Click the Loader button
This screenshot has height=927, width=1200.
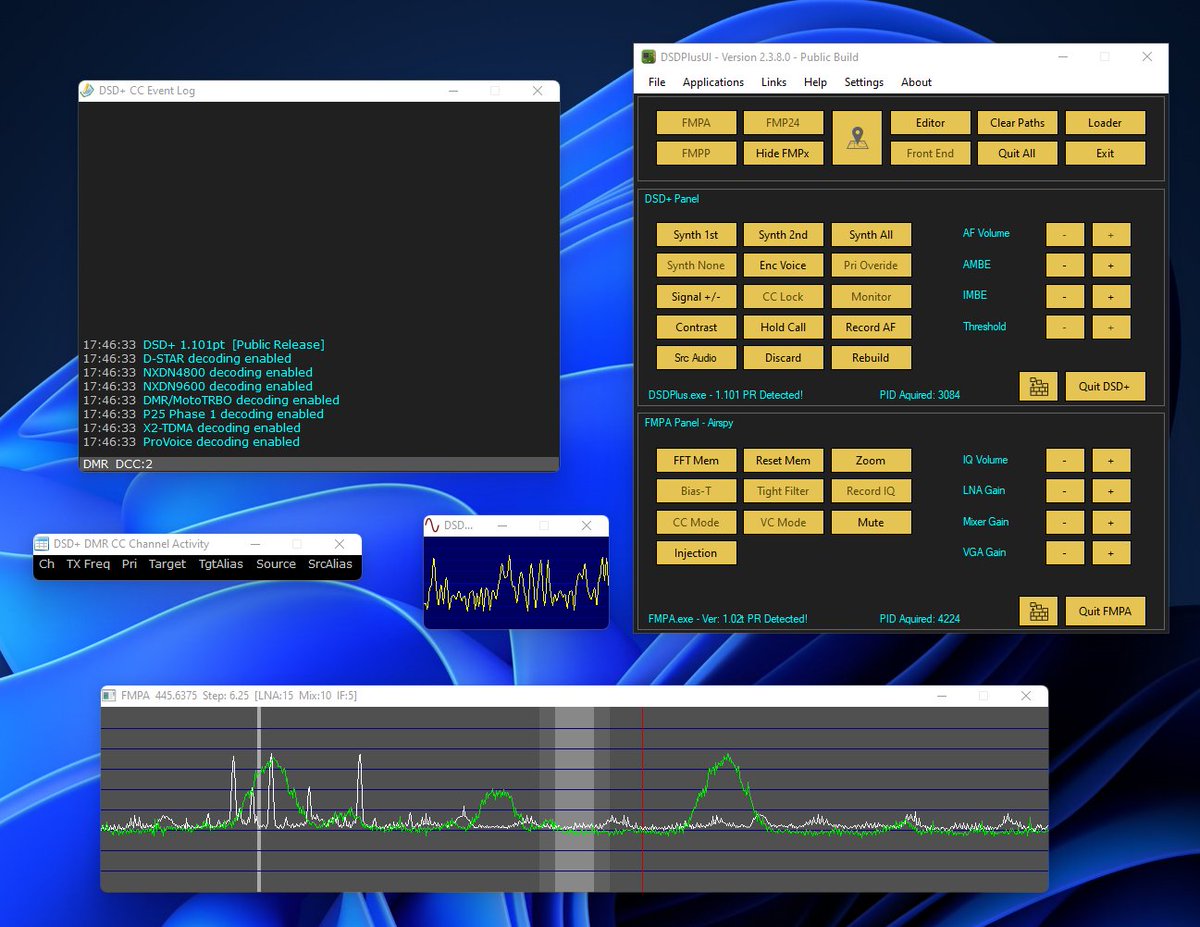click(1105, 123)
